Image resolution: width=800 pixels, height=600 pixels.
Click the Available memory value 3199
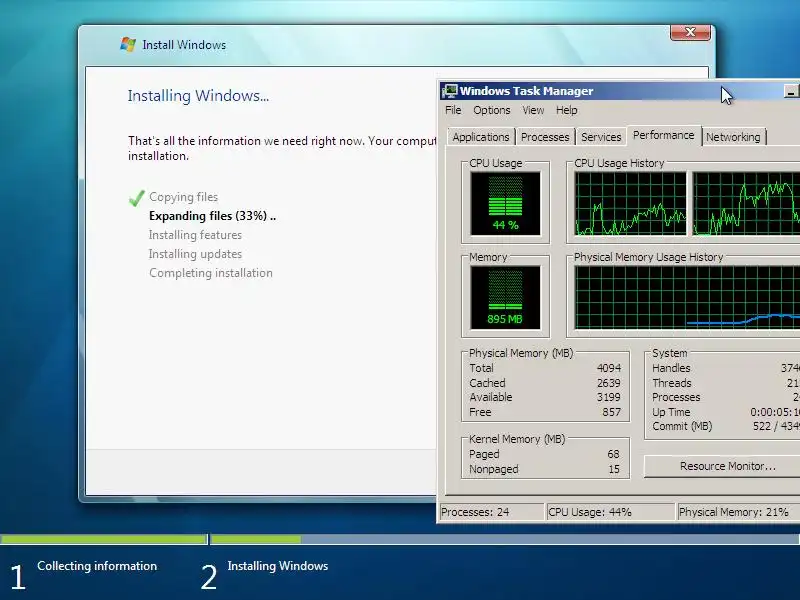coord(609,397)
